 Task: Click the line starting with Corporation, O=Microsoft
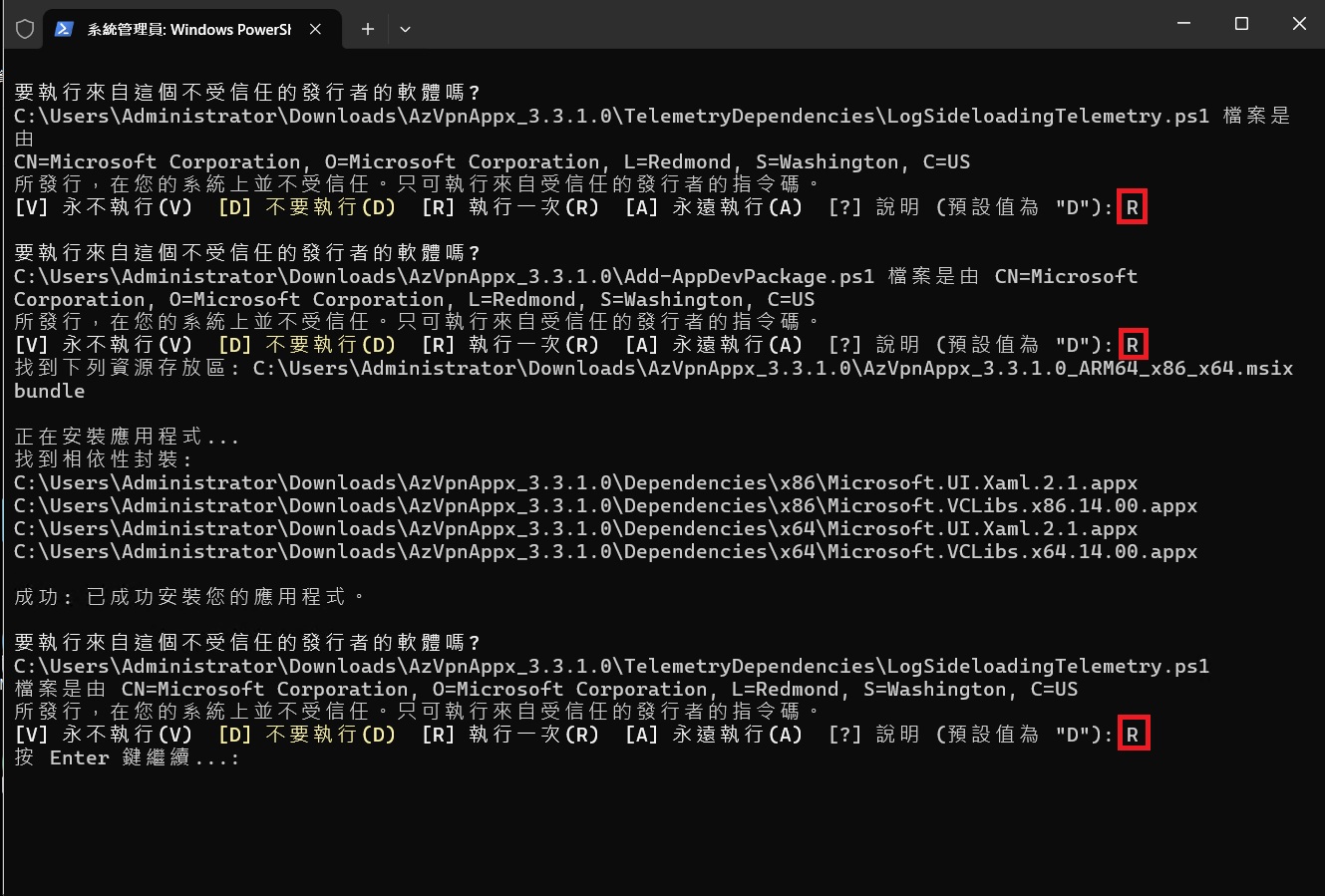click(414, 299)
